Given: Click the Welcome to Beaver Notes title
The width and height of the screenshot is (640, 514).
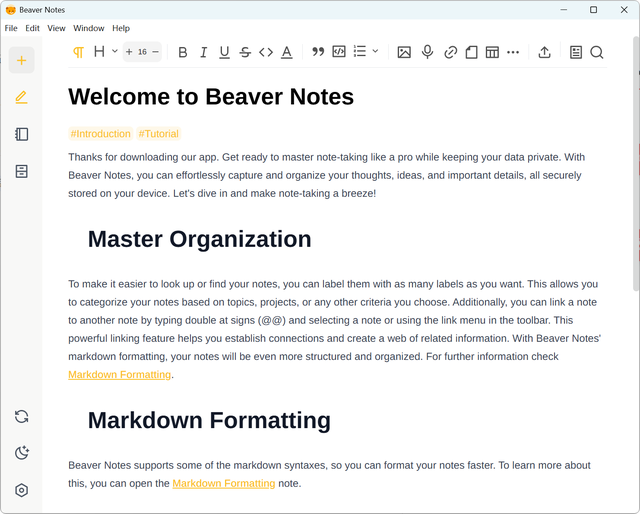Looking at the screenshot, I should [211, 97].
